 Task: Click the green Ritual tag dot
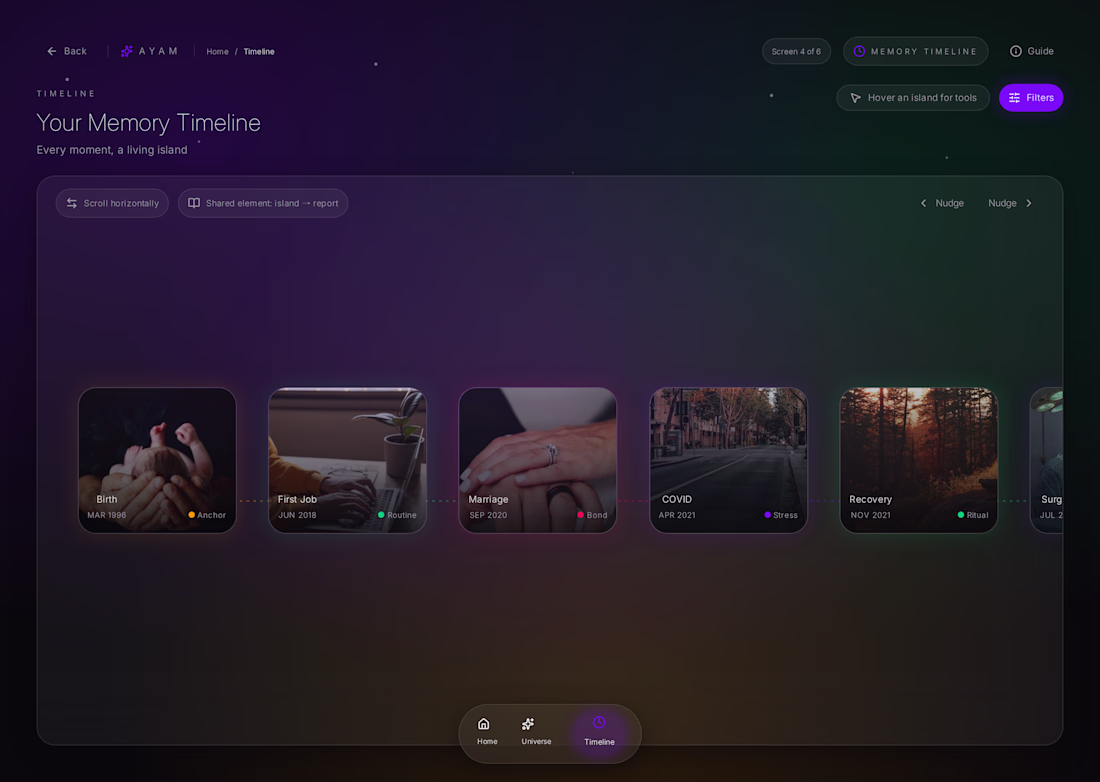pyautogui.click(x=961, y=515)
